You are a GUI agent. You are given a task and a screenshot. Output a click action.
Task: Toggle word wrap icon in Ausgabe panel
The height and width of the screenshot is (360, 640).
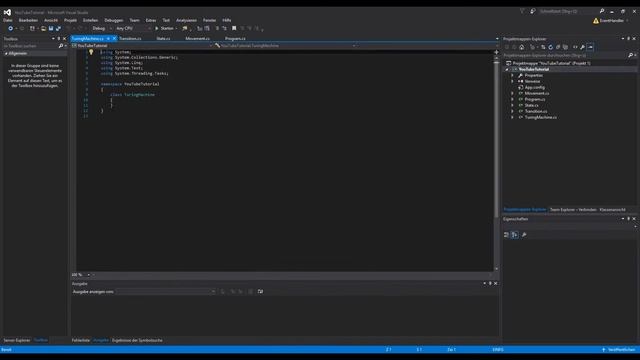coord(260,291)
